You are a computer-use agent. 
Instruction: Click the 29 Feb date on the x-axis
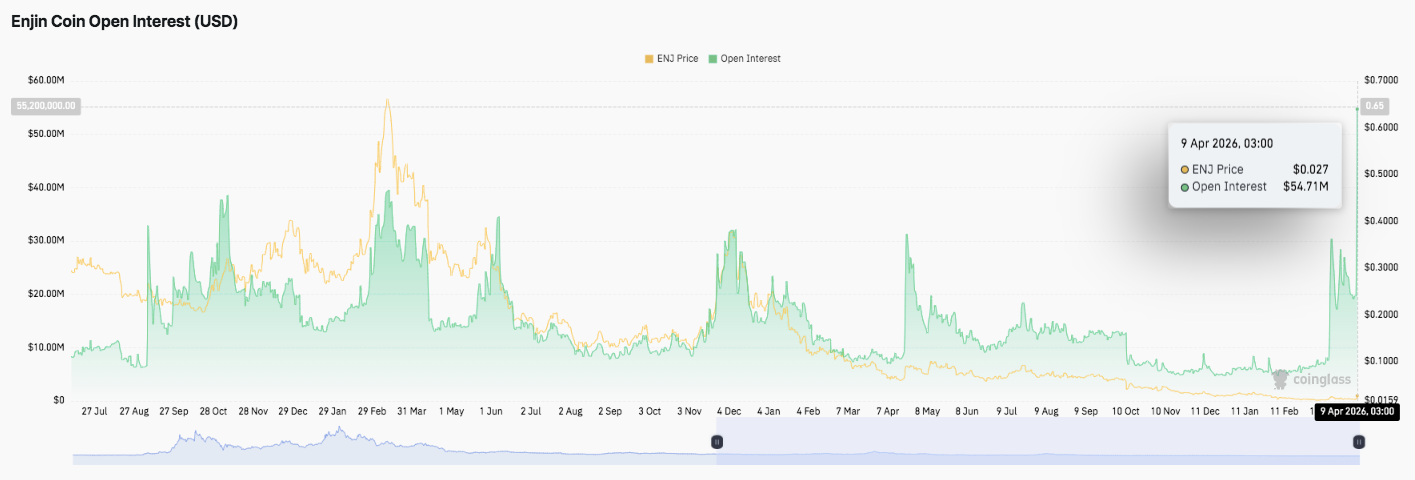pos(373,411)
